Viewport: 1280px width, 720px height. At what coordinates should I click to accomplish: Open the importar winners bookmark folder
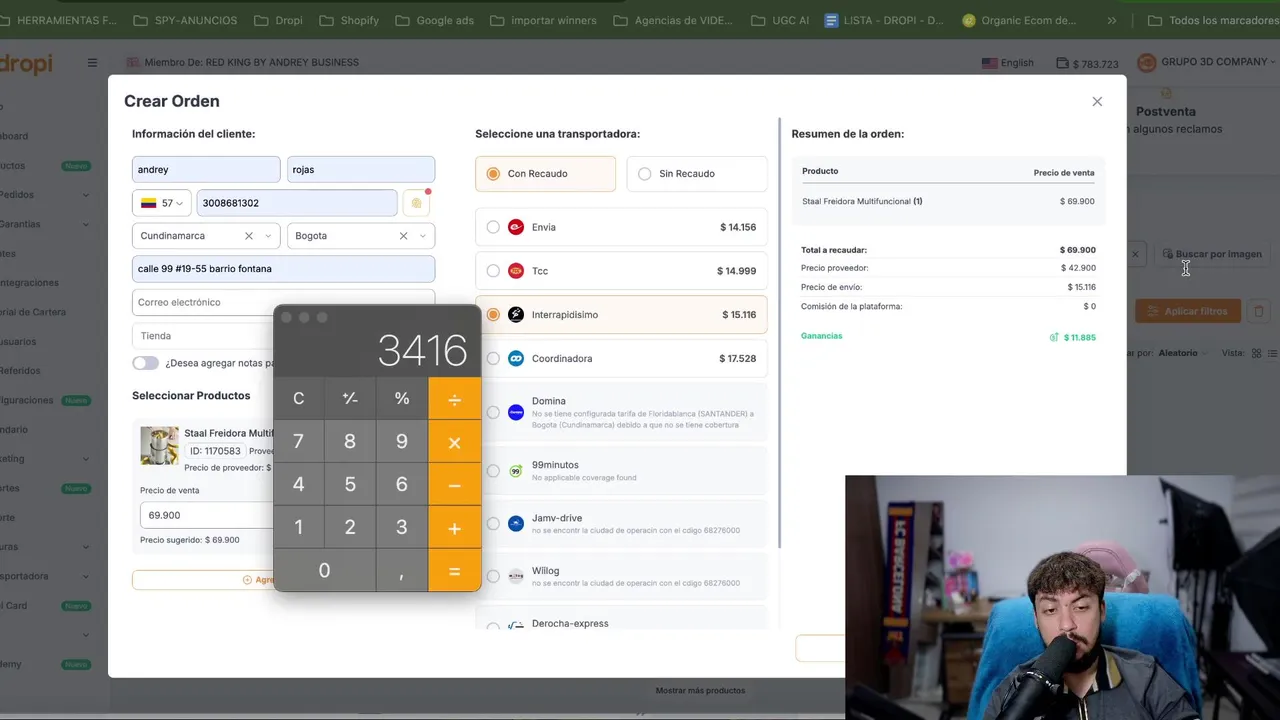point(542,20)
